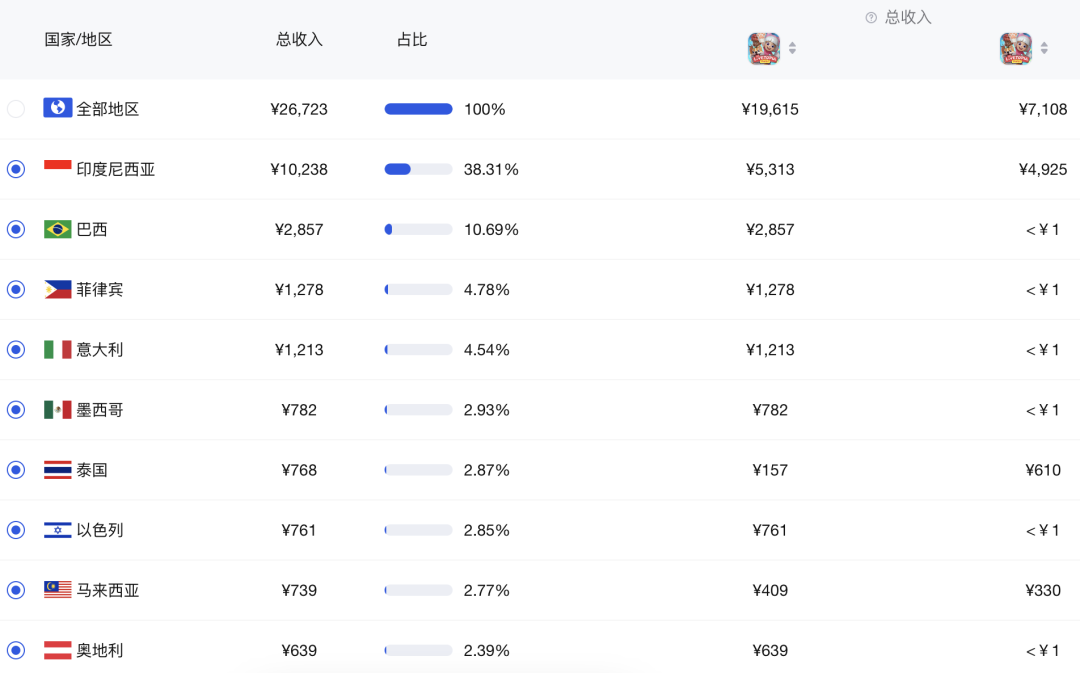Toggle the 奥地利 radio button
Screen dimensions: 1080x673
point(16,650)
